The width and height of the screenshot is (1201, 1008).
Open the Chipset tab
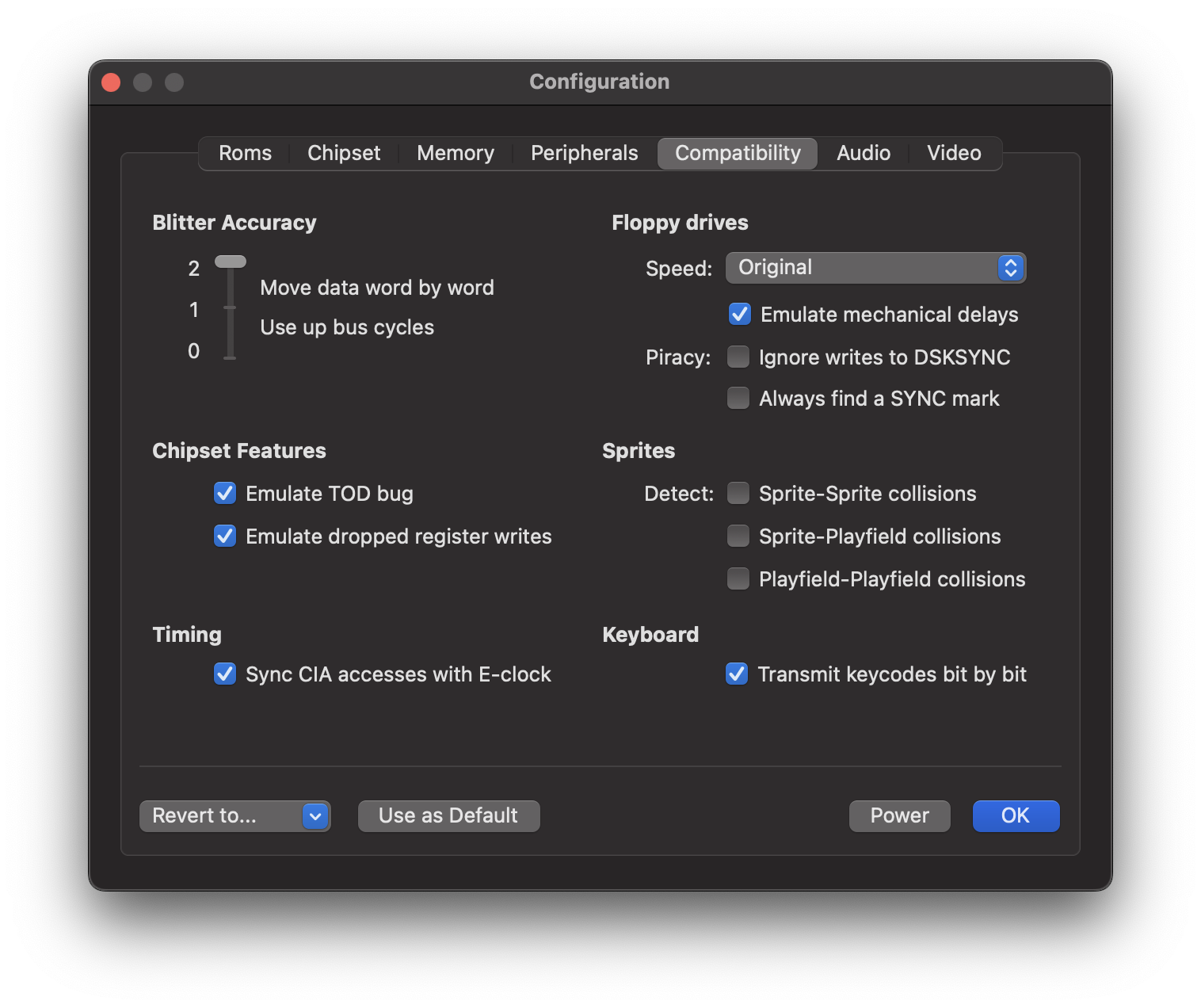[344, 153]
